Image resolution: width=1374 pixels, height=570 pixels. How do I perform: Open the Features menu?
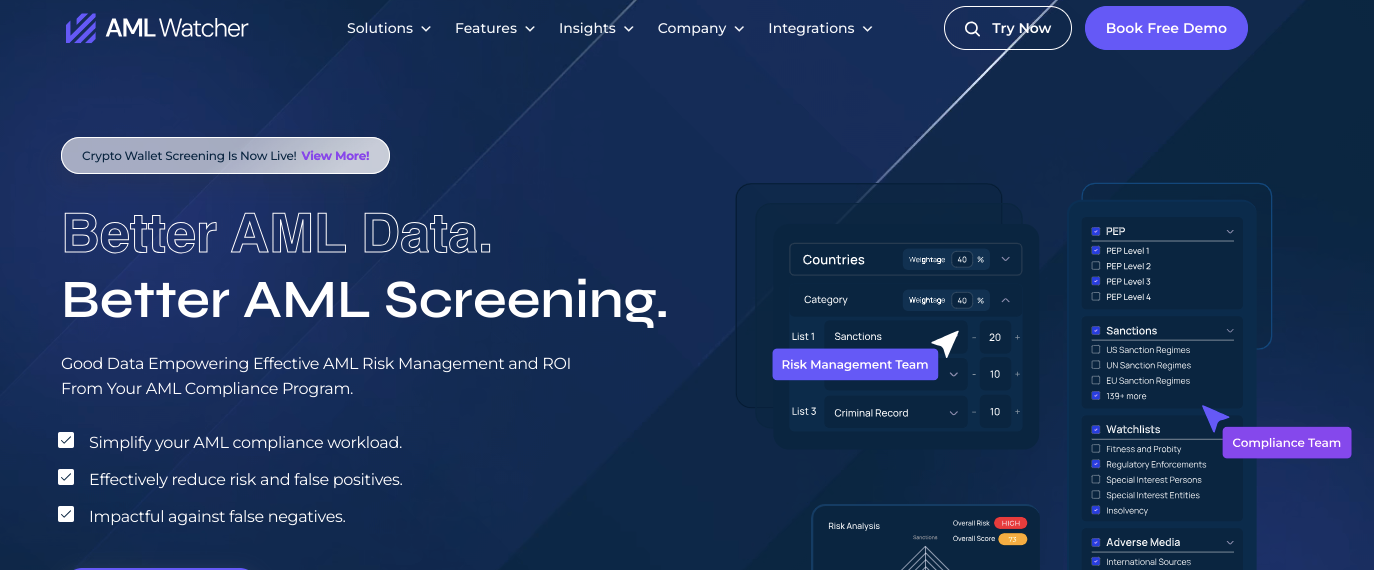coord(495,28)
